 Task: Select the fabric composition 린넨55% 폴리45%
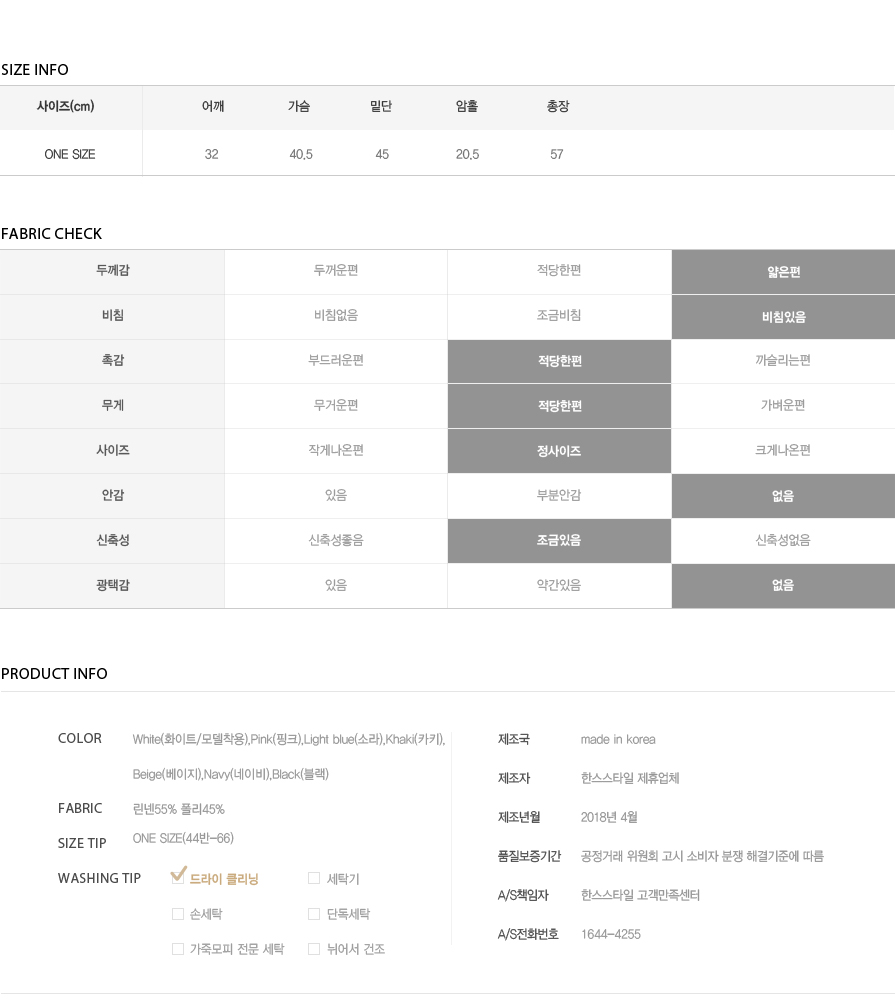tap(179, 809)
